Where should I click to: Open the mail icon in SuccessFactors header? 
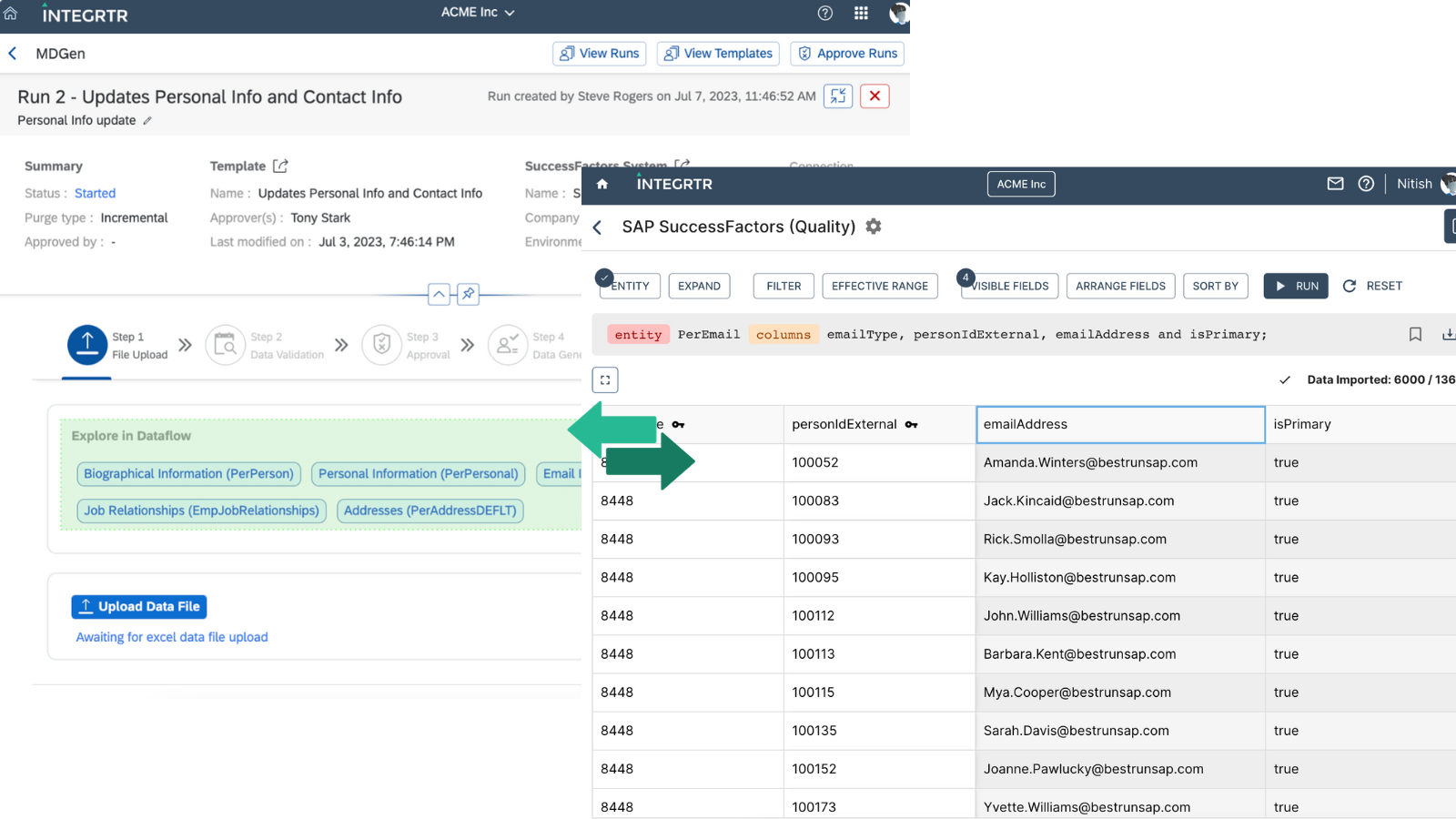(1335, 184)
